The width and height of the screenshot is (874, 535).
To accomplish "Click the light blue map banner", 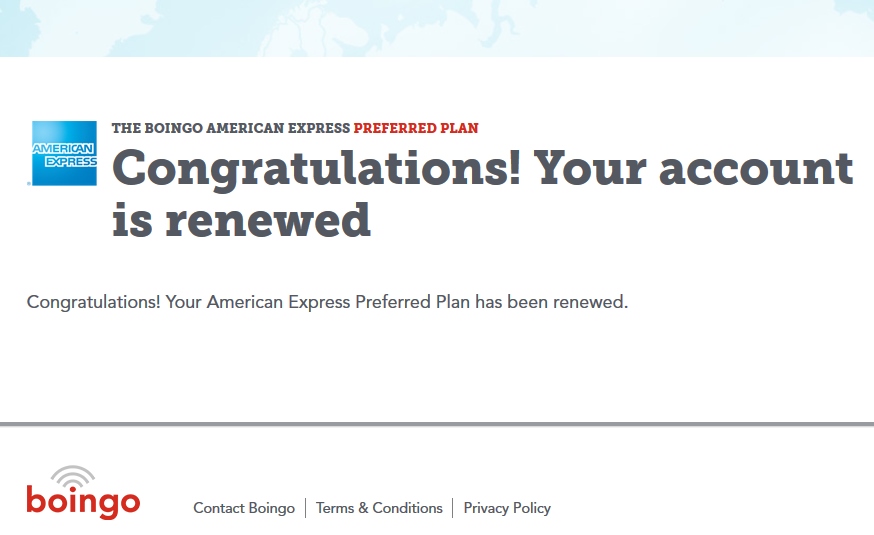I will click(x=437, y=27).
